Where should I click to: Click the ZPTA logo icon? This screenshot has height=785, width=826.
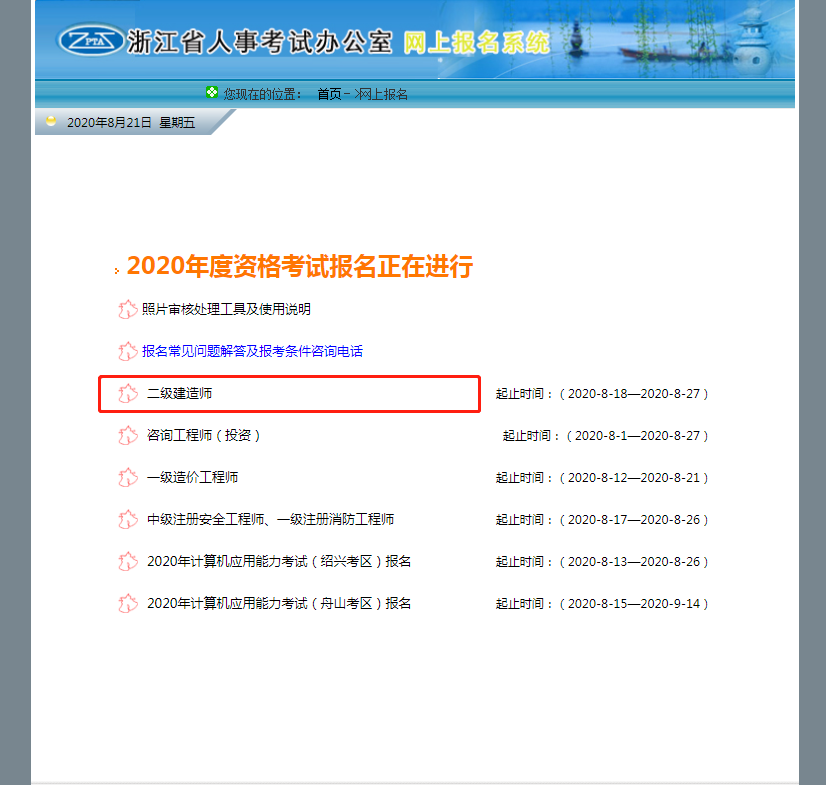(88, 39)
